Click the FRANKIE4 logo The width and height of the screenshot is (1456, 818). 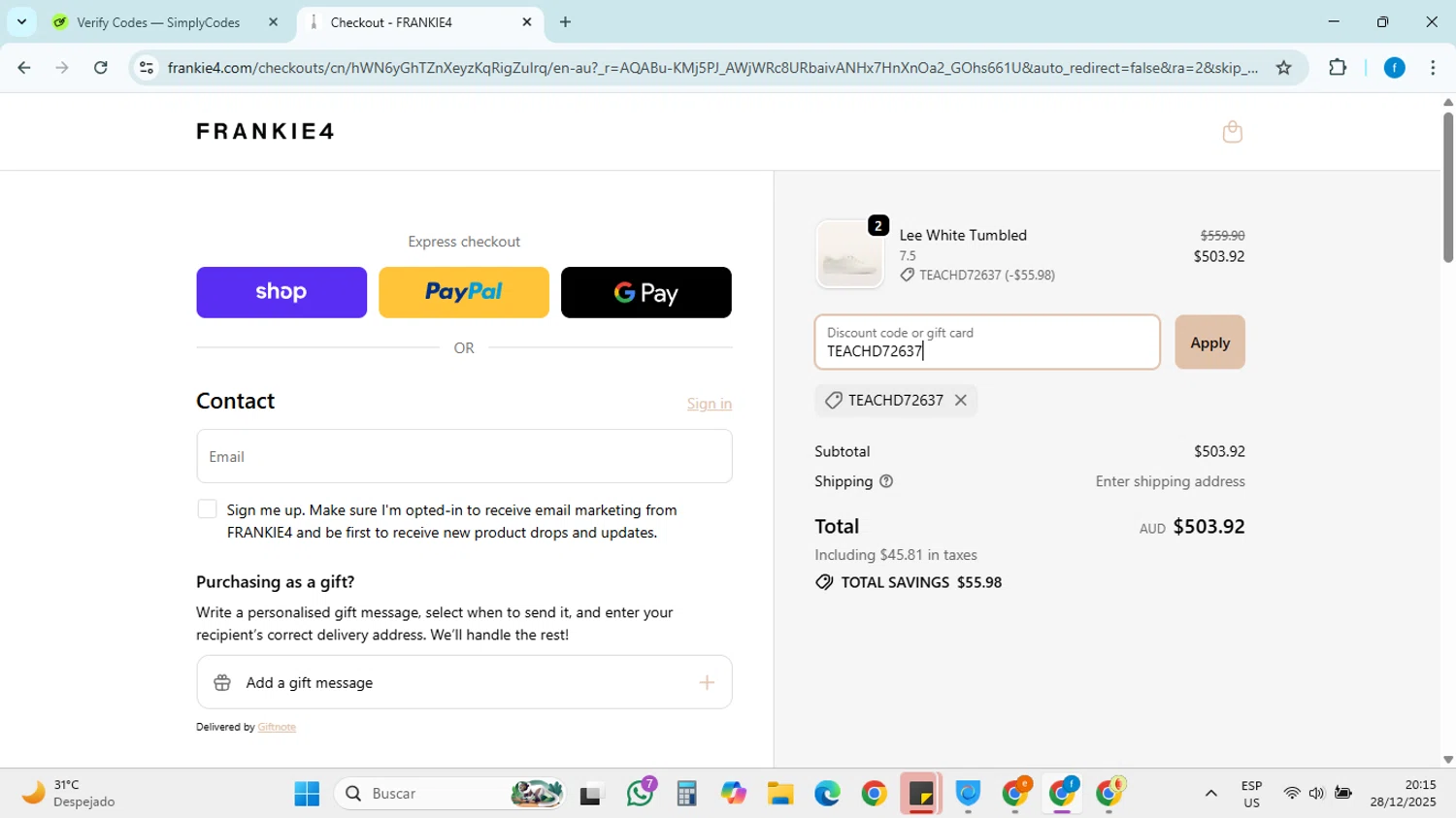pyautogui.click(x=266, y=131)
